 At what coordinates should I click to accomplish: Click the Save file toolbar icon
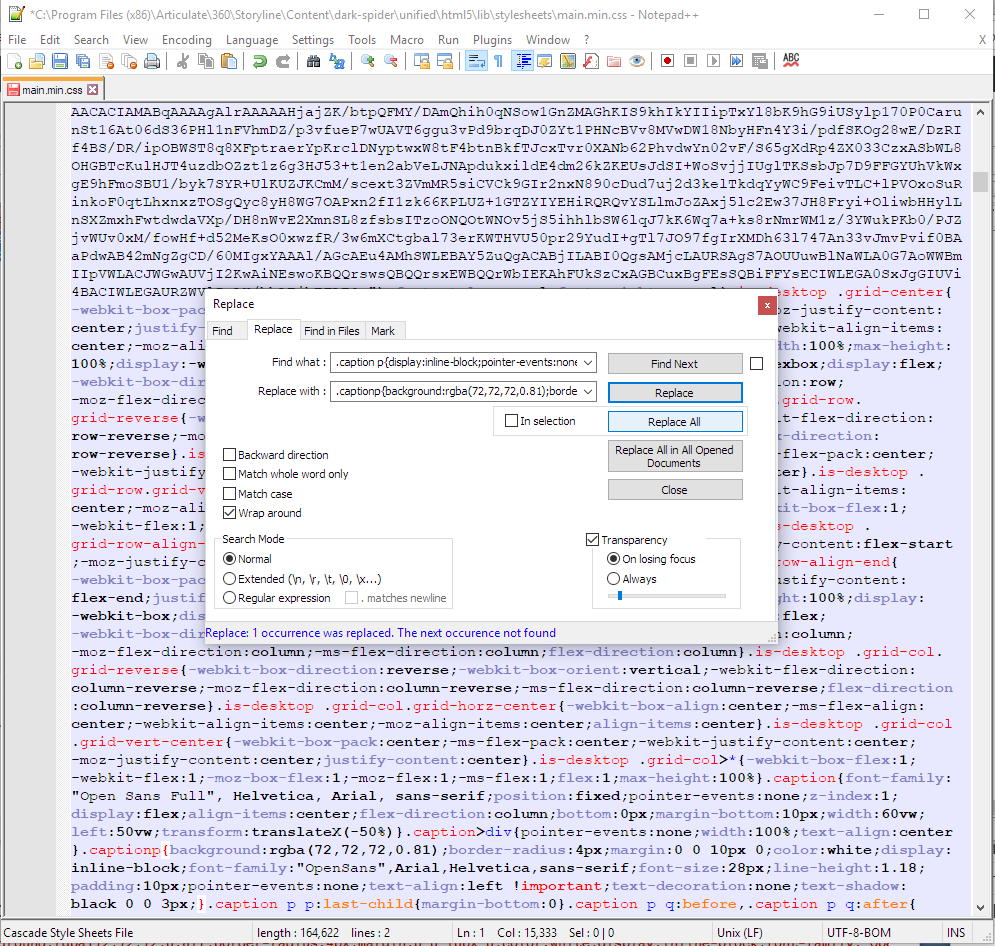click(60, 61)
